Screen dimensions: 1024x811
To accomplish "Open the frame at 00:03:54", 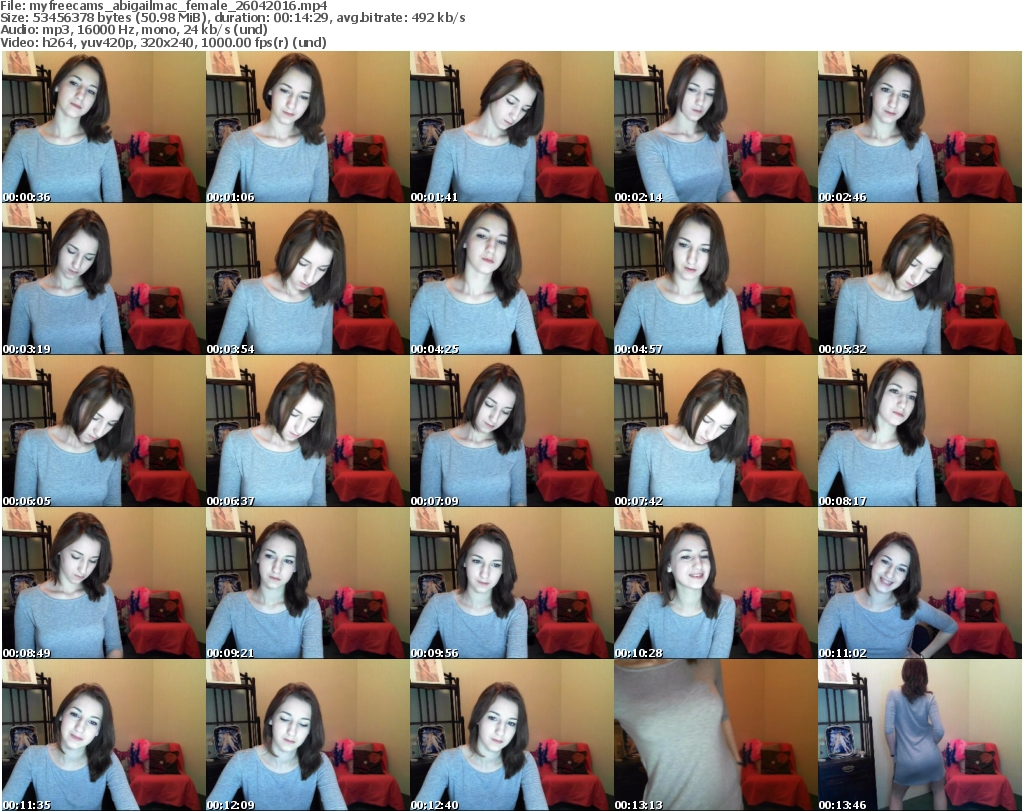I will 308,279.
